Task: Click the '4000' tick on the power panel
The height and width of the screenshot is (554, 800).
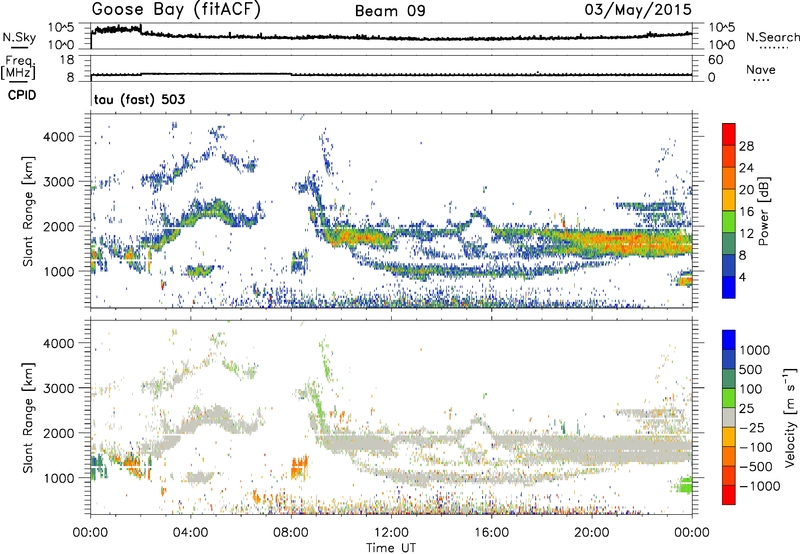Action: tap(59, 137)
